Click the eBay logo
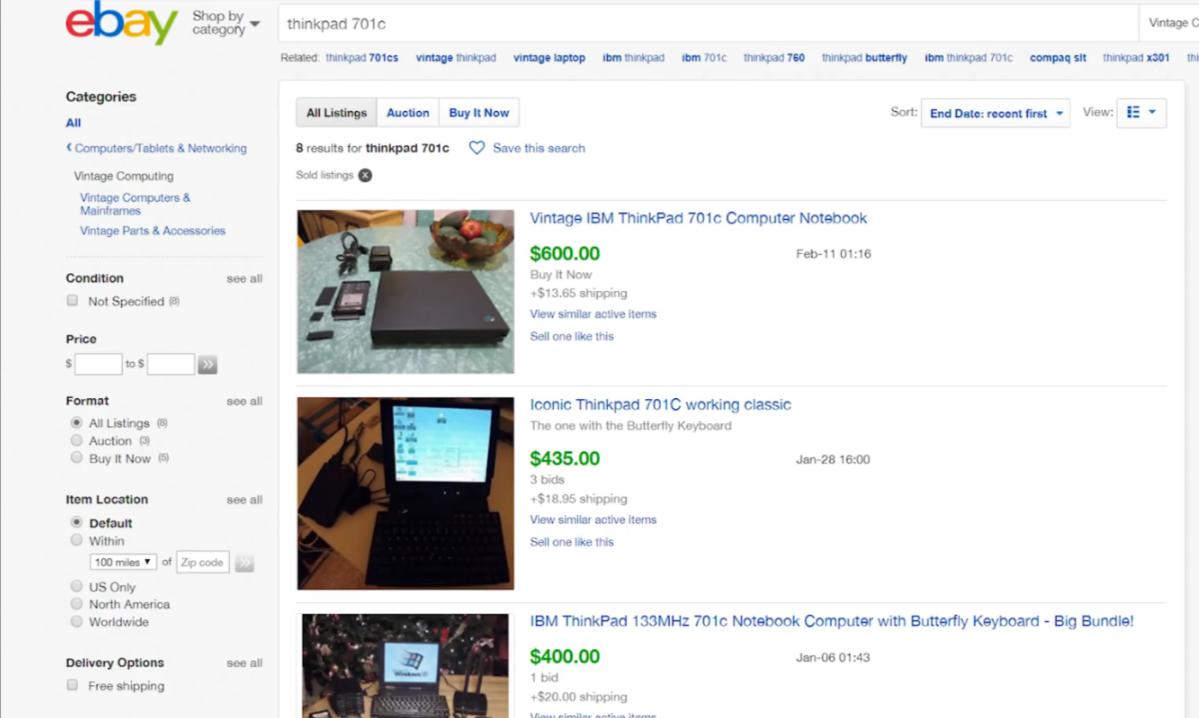Screen dimensions: 1199x718 click(x=122, y=23)
